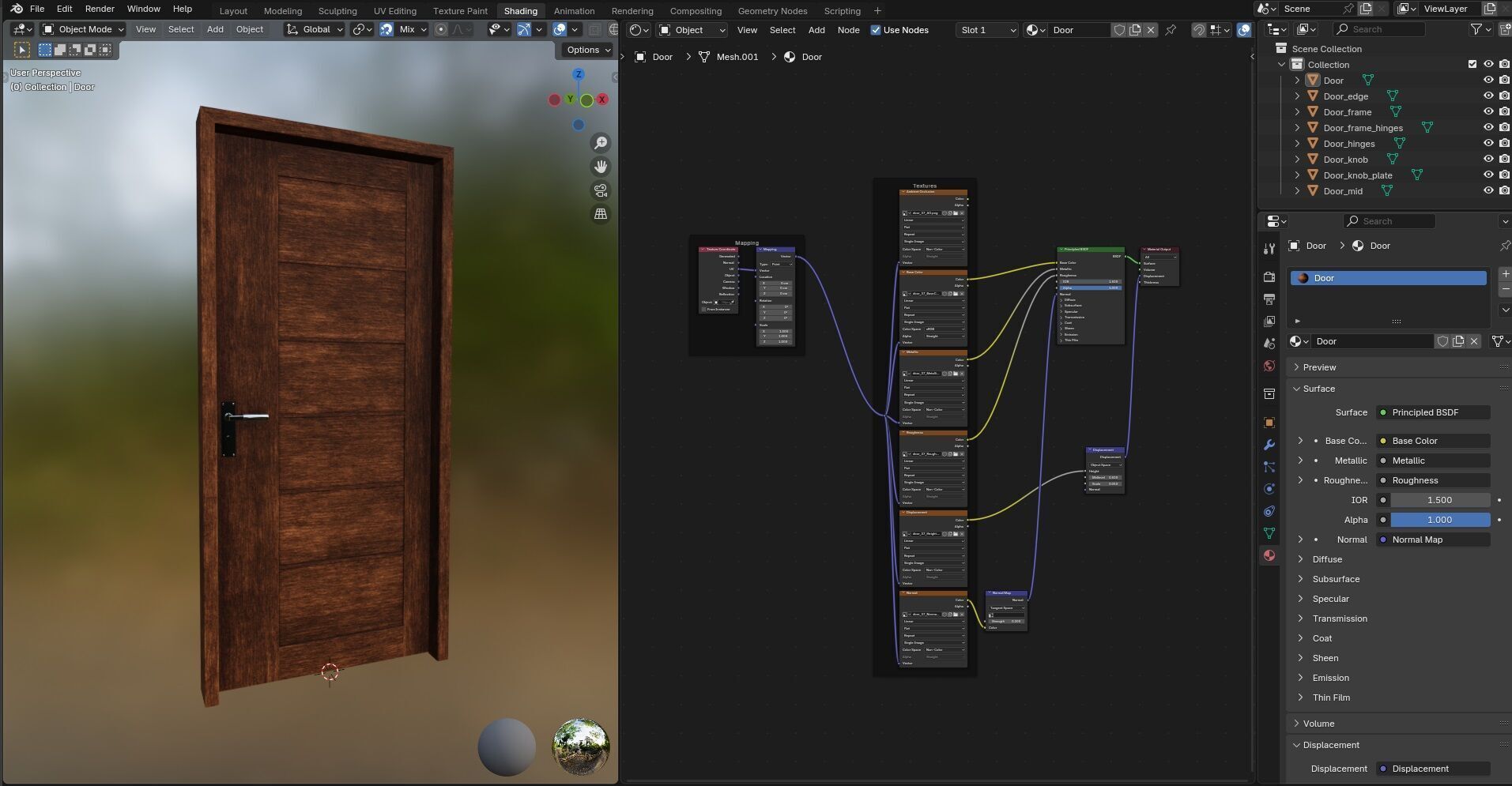Toggle pin icon in node editor header
Image resolution: width=1512 pixels, height=786 pixels.
tap(1171, 30)
